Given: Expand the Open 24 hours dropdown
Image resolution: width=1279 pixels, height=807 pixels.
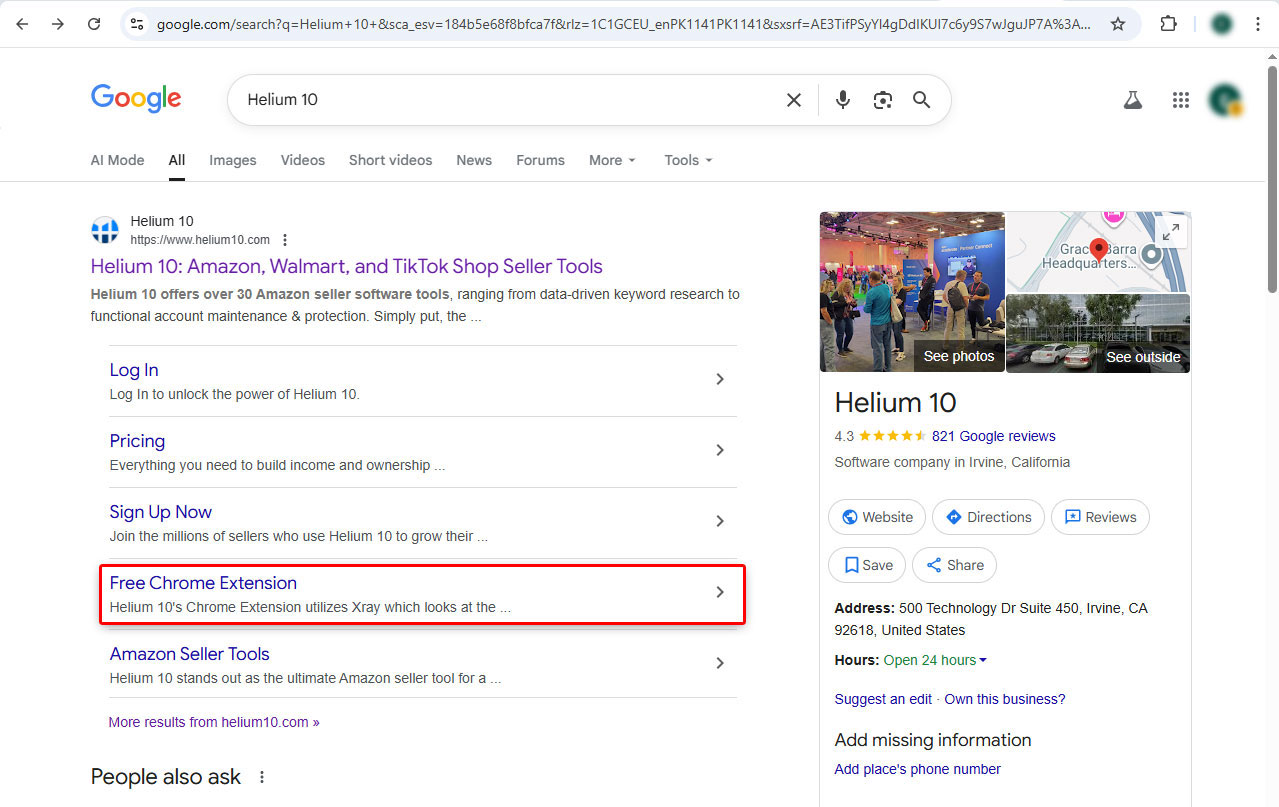Looking at the screenshot, I should click(x=936, y=660).
